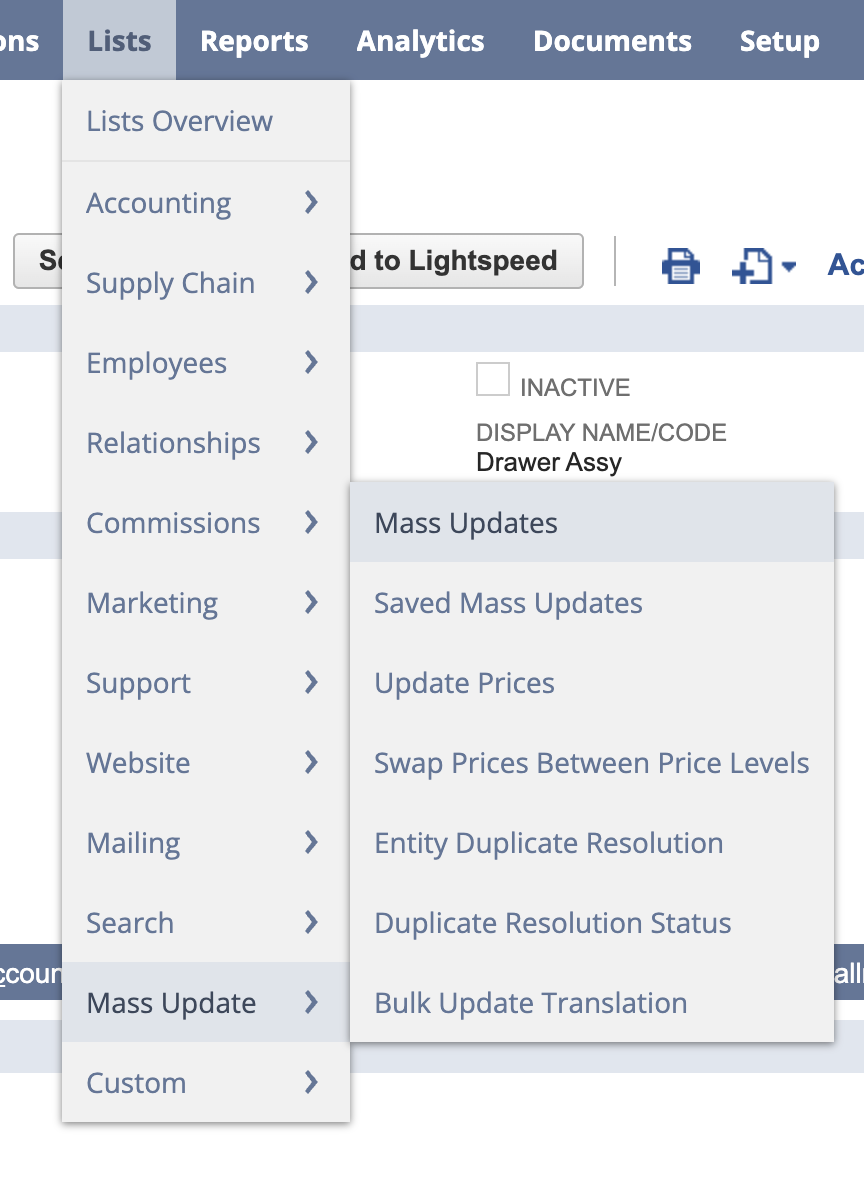Open the Documents menu
This screenshot has width=864, height=1198.
pos(611,40)
